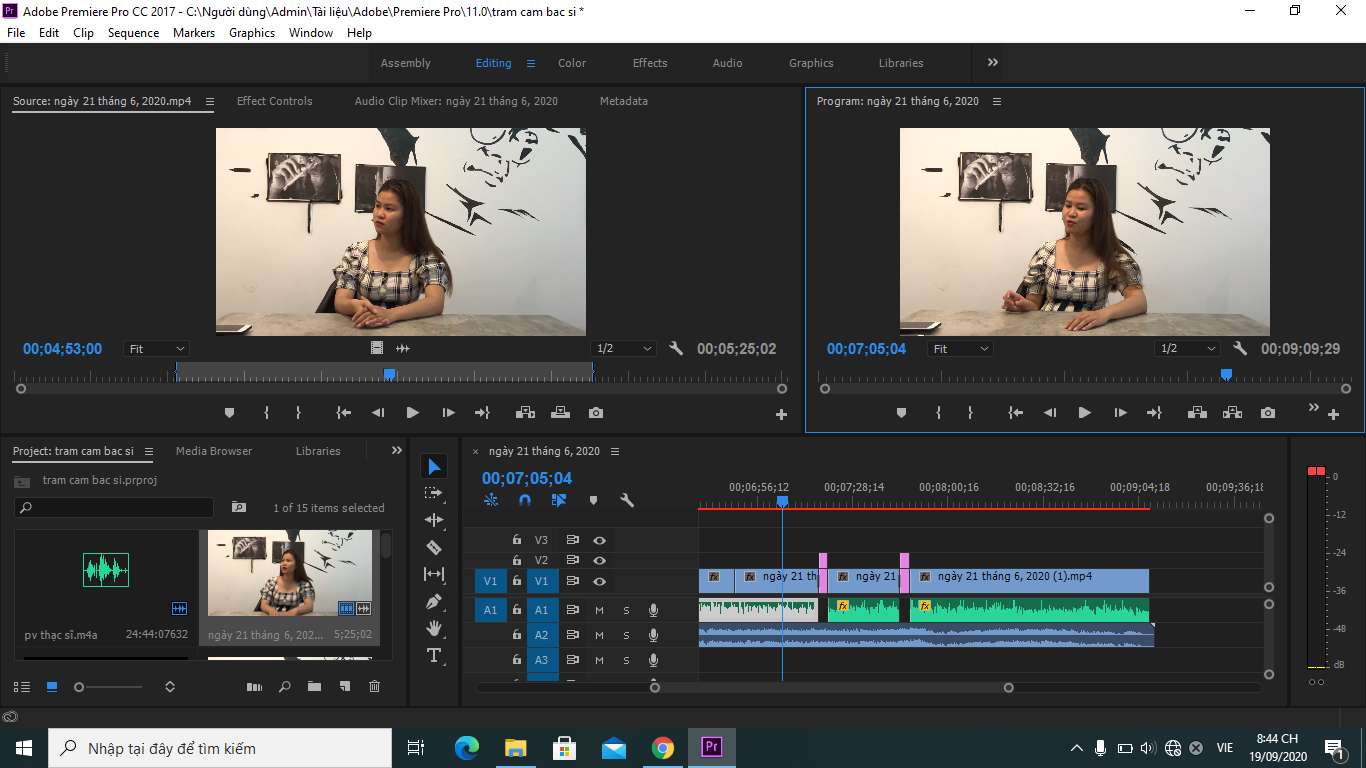Expand workspace overflow chevrons

click(993, 62)
